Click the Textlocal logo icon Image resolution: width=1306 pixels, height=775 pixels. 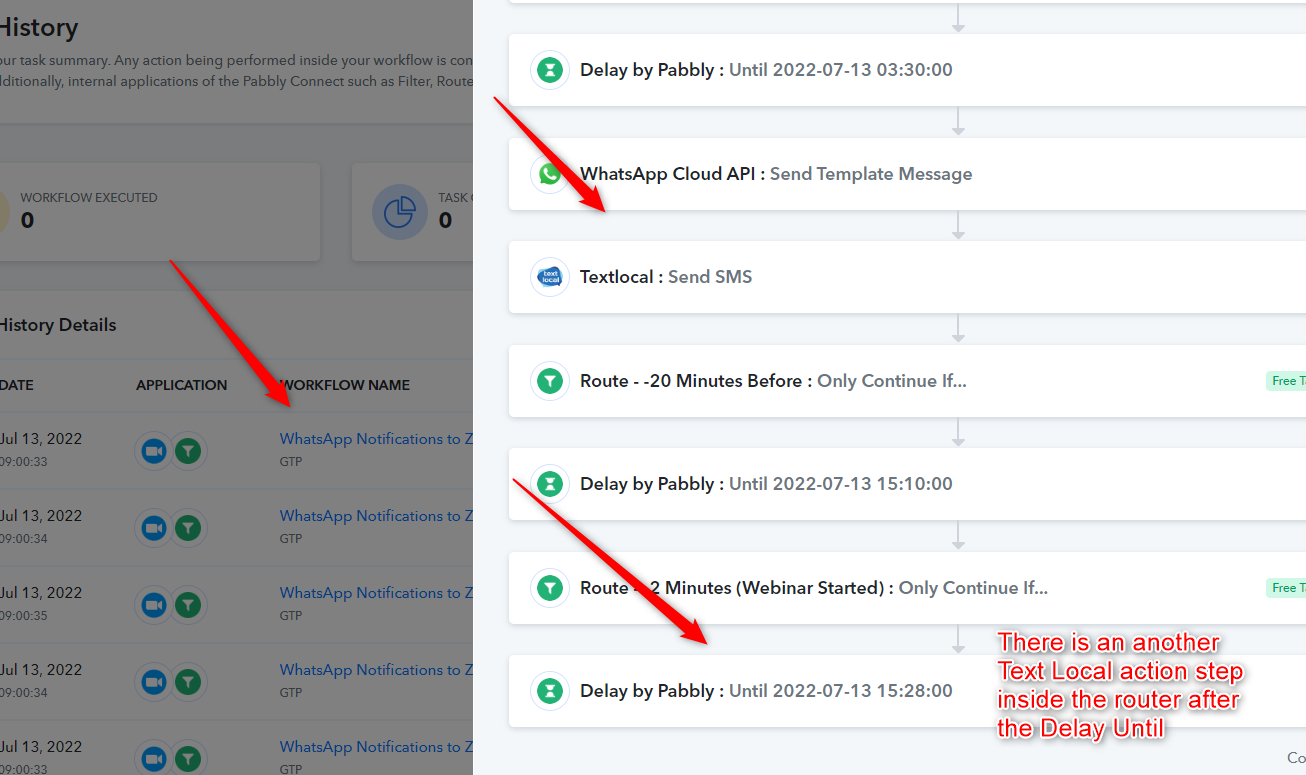pos(550,277)
